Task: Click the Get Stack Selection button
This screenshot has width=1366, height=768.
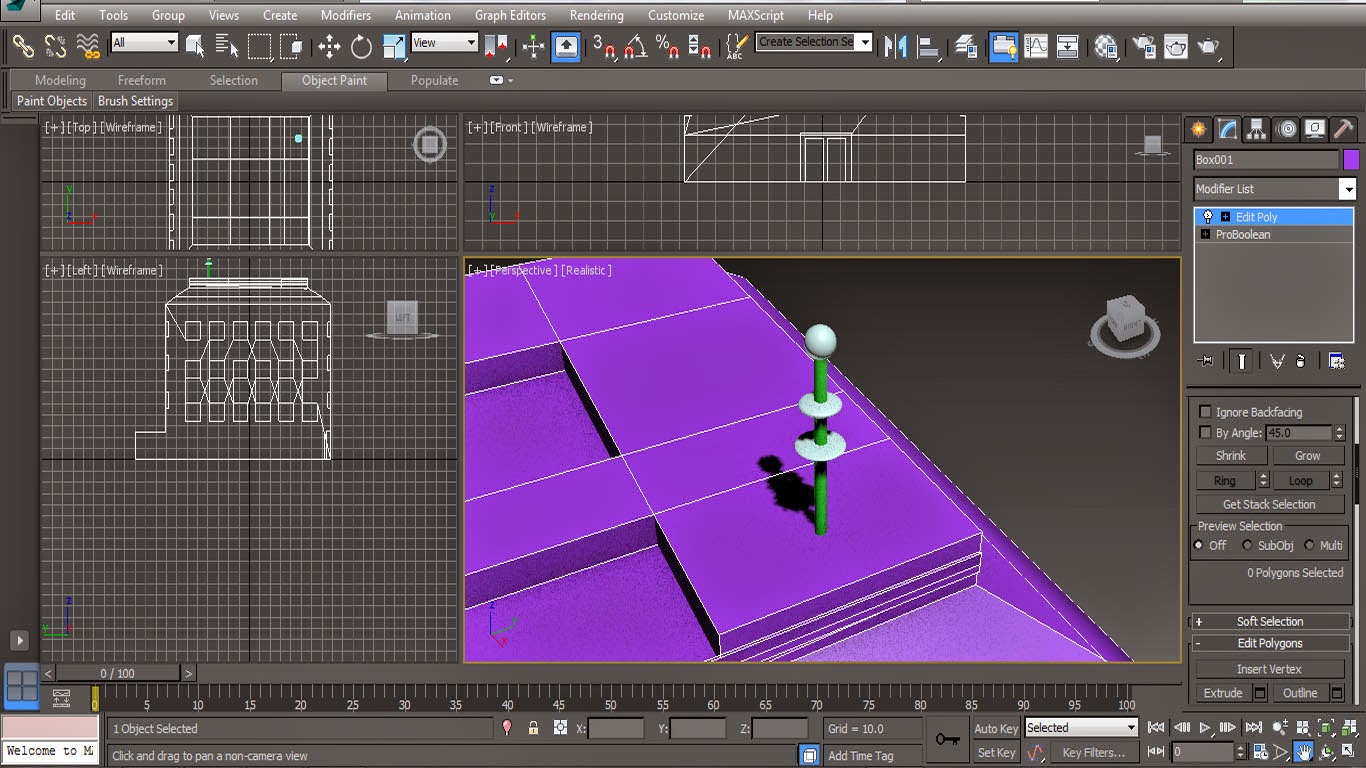Action: tap(1269, 504)
